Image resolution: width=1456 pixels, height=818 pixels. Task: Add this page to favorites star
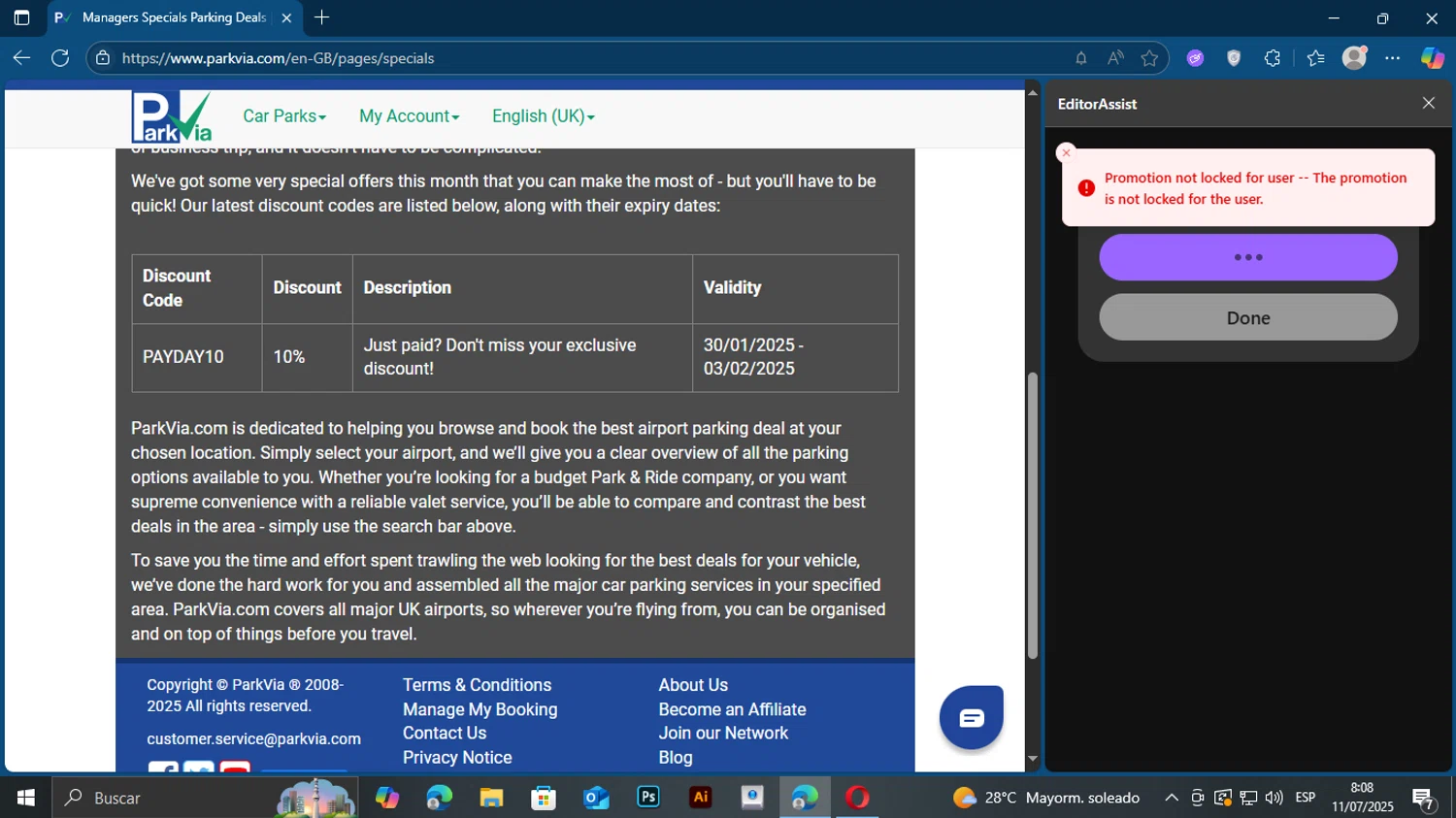point(1150,58)
